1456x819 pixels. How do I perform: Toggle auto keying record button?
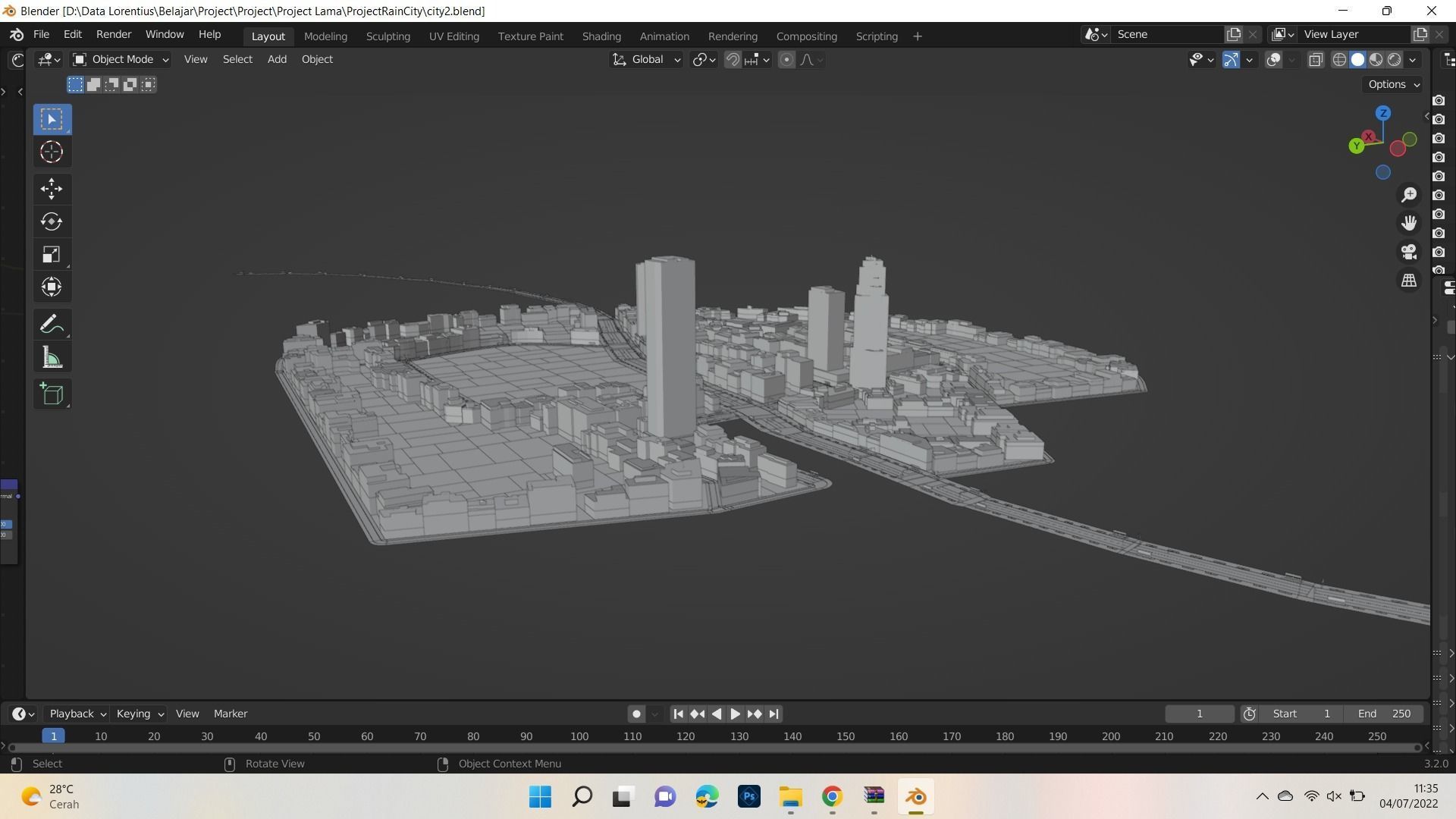click(636, 714)
